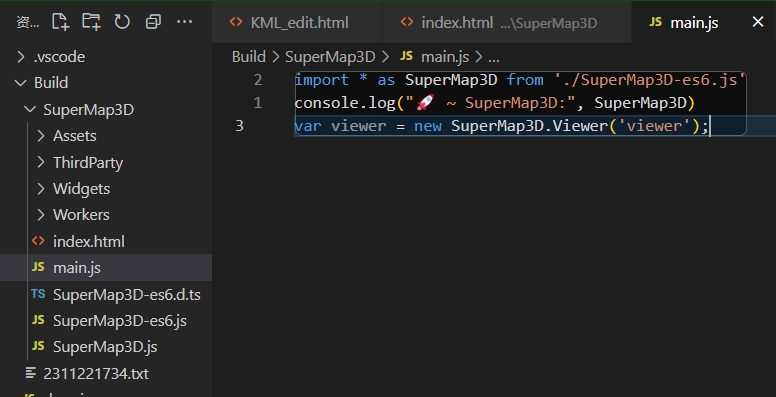Open the explorer more actions ellipsis

click(x=185, y=22)
